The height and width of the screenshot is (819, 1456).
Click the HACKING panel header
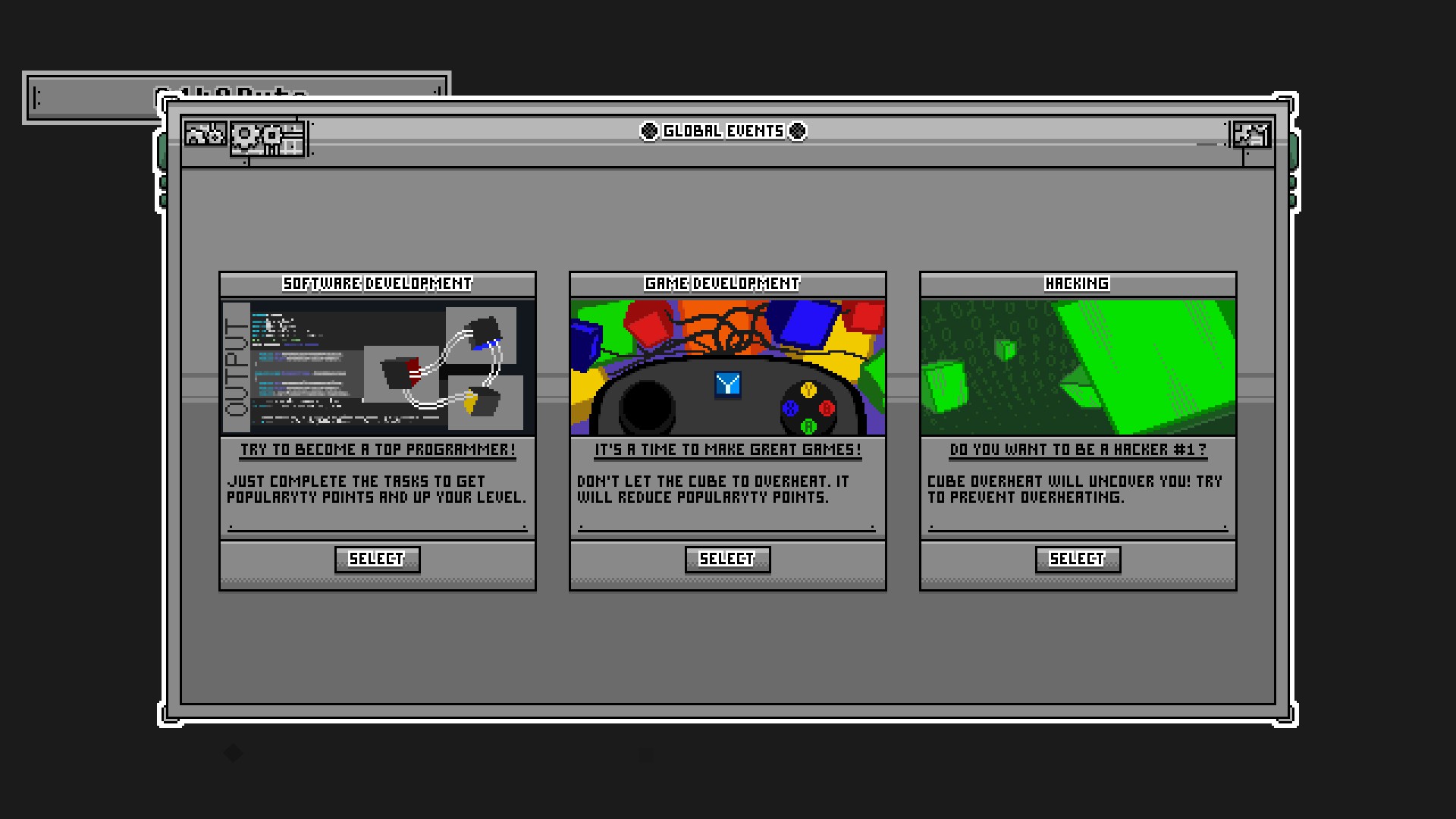[1077, 284]
